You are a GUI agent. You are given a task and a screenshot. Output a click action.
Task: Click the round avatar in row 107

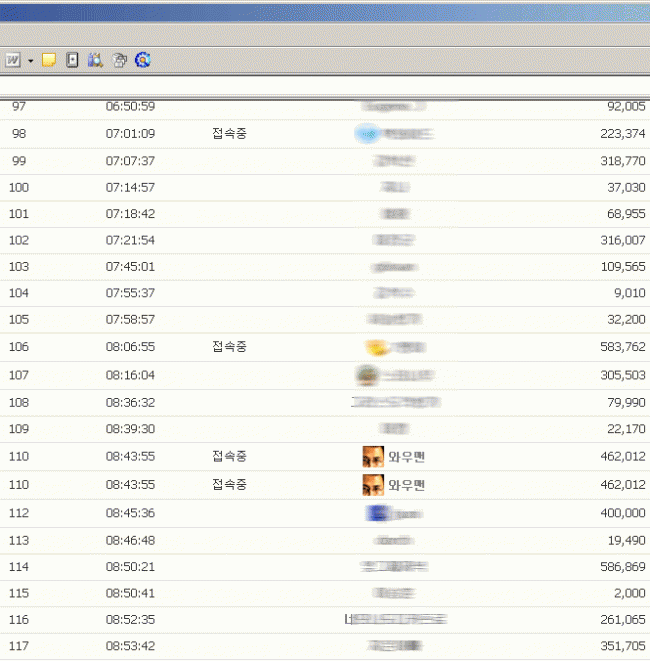click(x=368, y=375)
